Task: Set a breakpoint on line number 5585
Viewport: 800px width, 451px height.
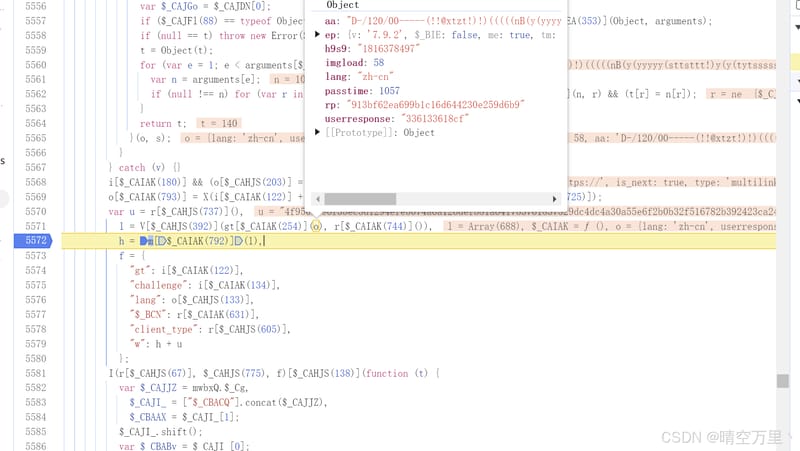Action: (x=36, y=432)
